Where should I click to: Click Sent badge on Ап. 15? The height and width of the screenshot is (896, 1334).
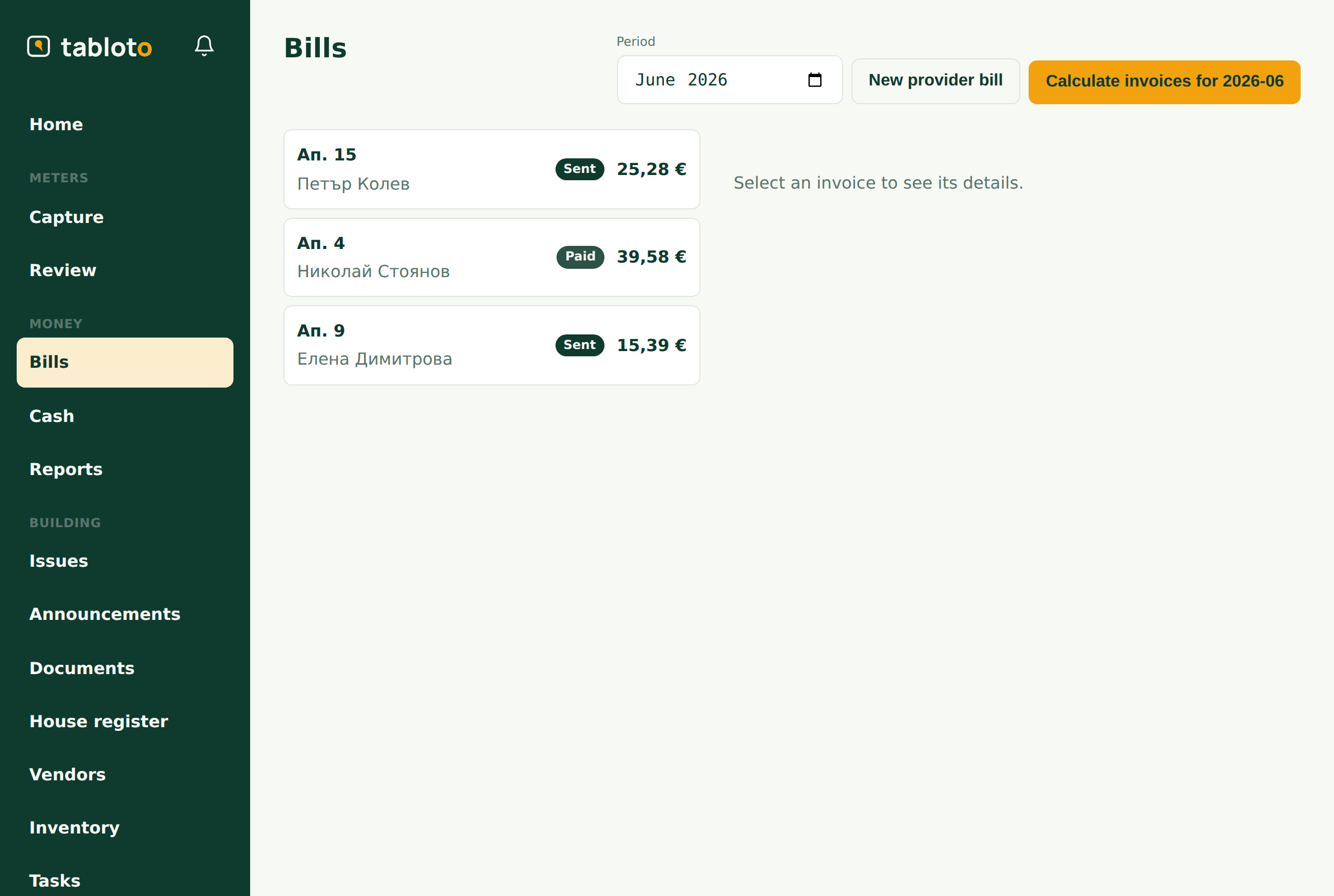579,169
